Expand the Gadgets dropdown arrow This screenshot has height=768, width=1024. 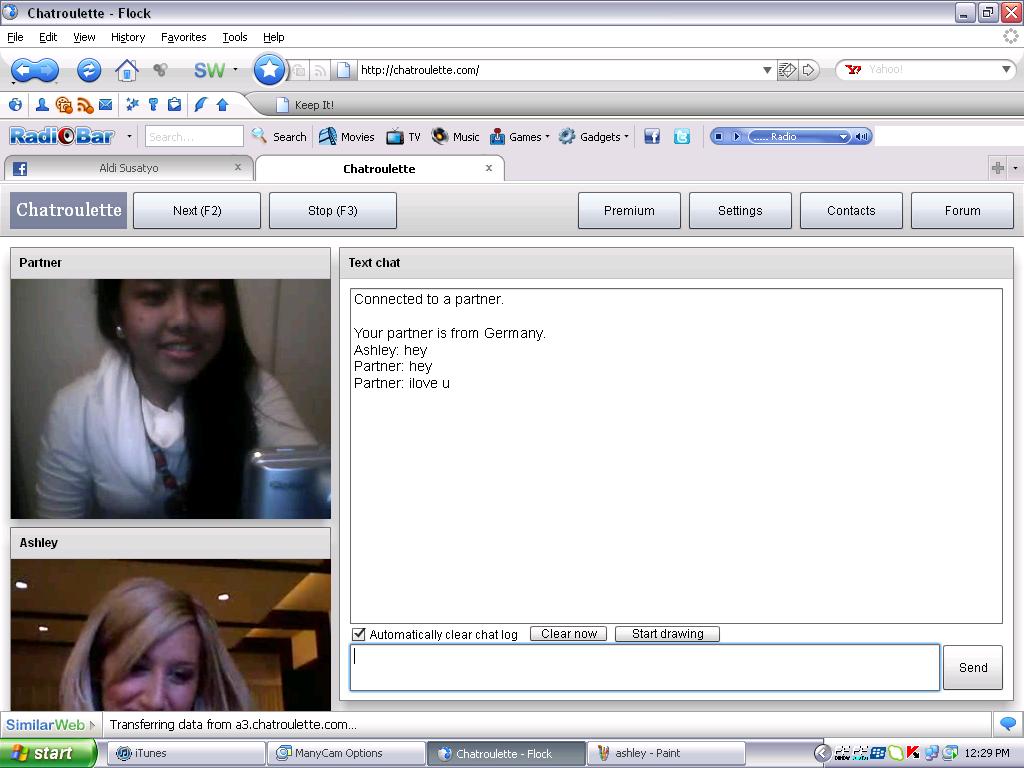coord(626,136)
